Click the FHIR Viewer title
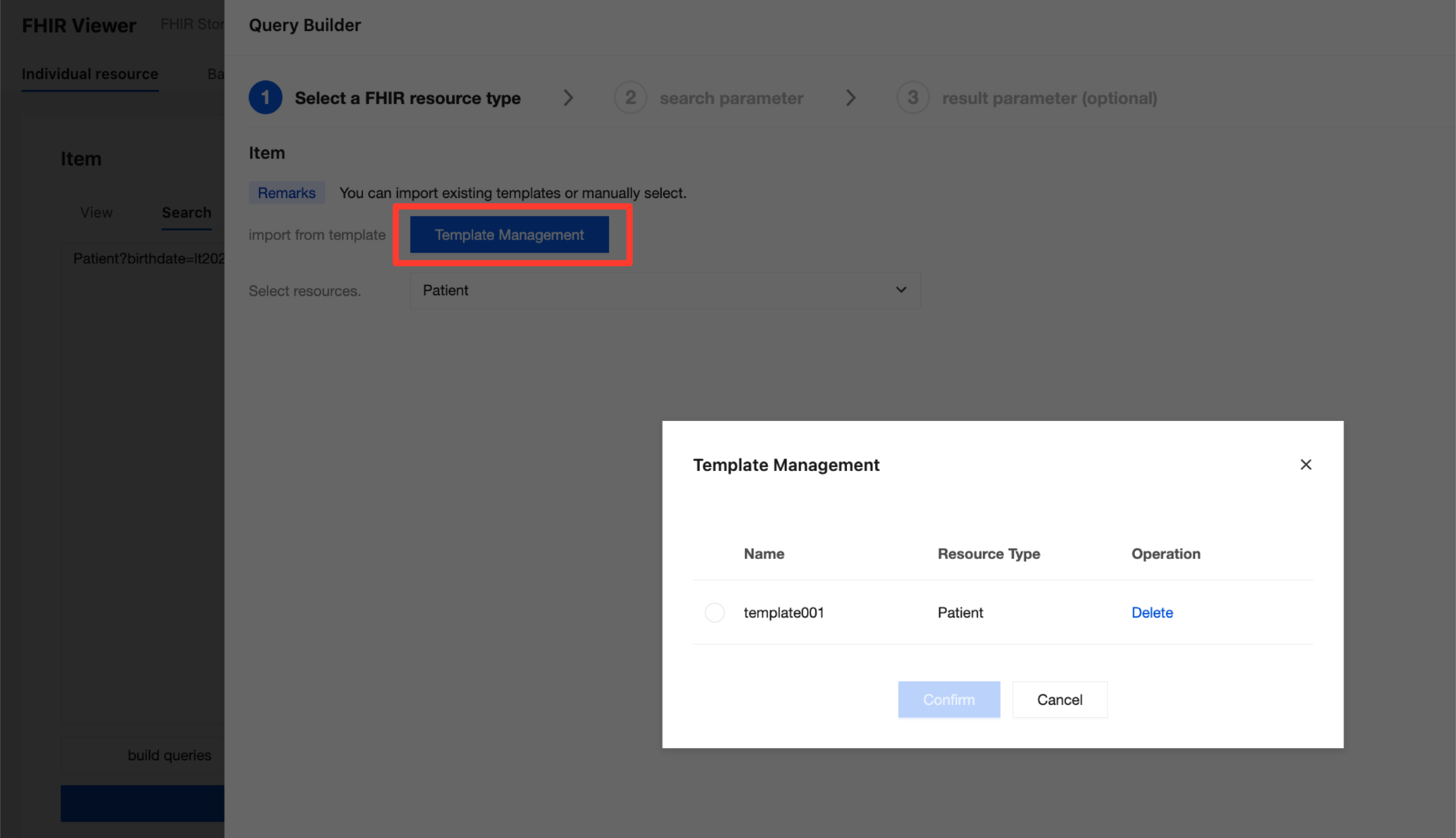Screen dimensions: 1456x838 79,25
